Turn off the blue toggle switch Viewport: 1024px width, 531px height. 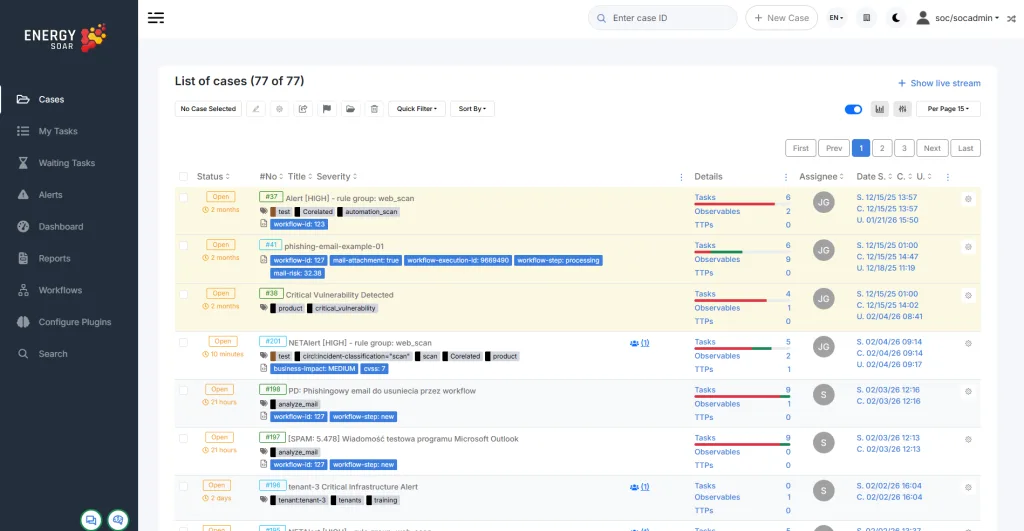click(x=853, y=109)
